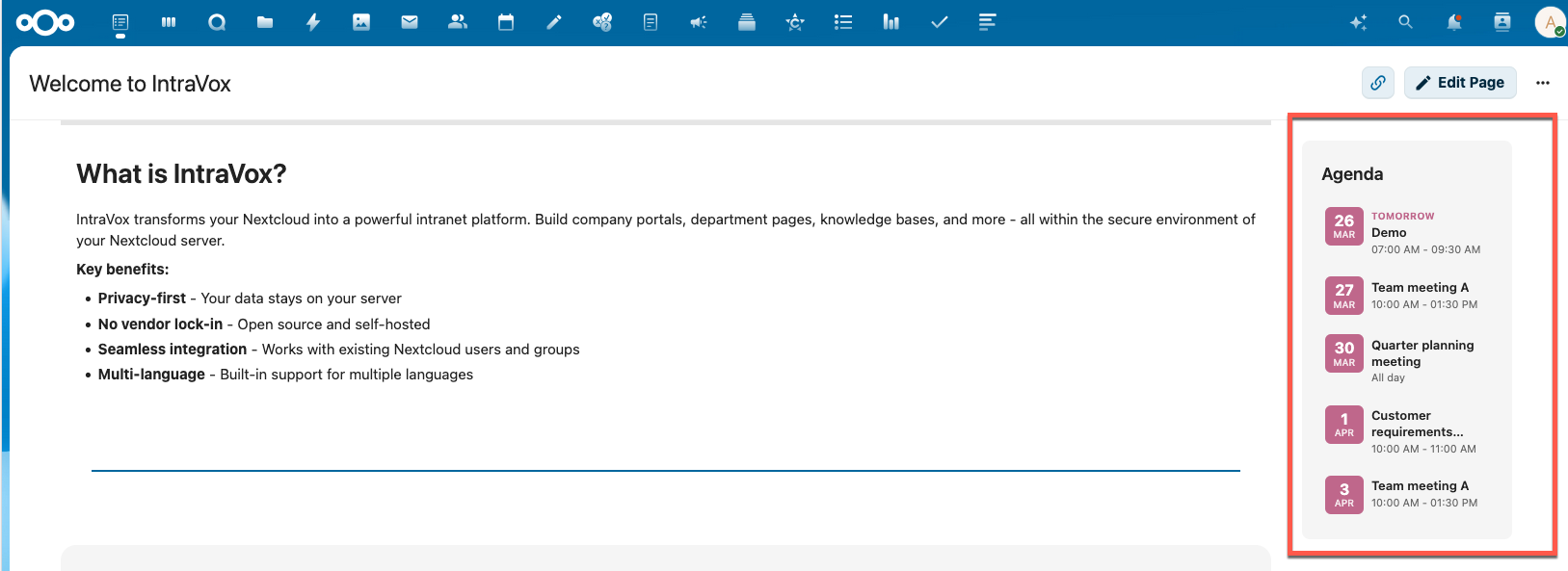
Task: Click the Agenda widget heading
Action: click(1352, 174)
